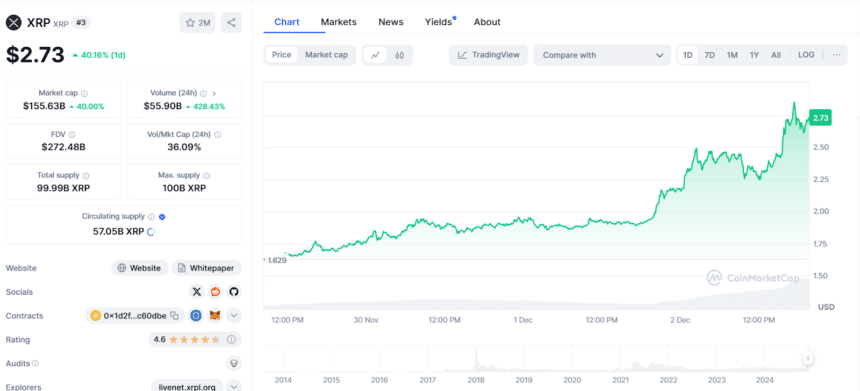Click the MetaMask fox icon
Screen dimensions: 860x391
216,316
